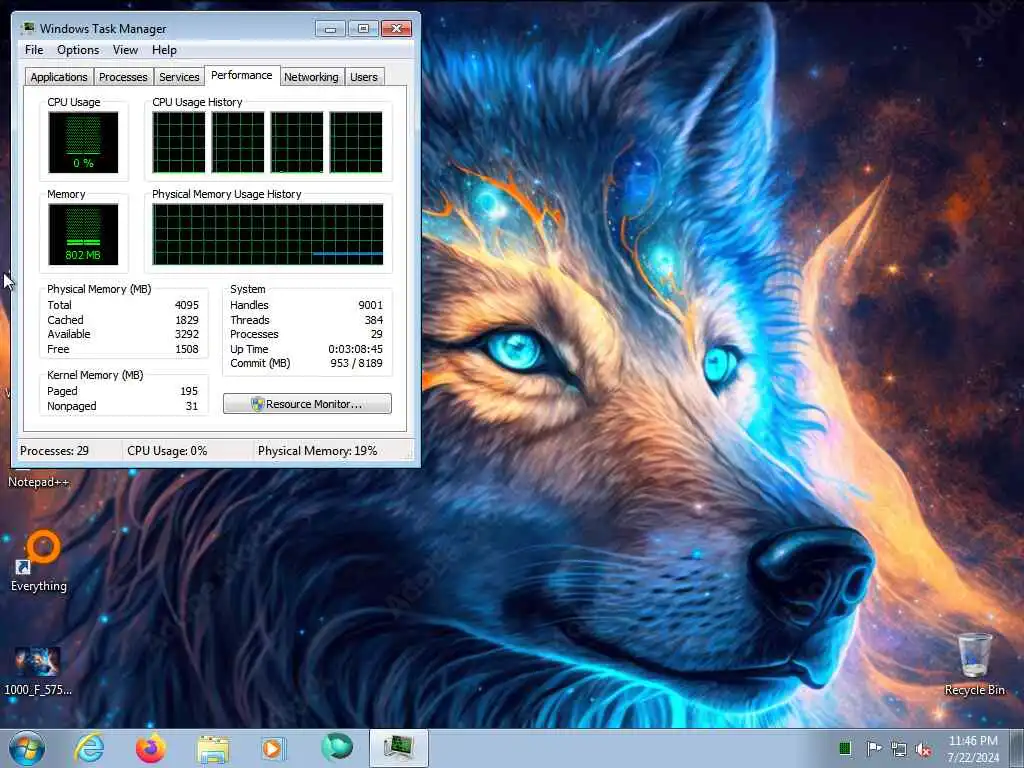
Task: Select the Notepad++ desktop shortcut label
Action: click(38, 482)
